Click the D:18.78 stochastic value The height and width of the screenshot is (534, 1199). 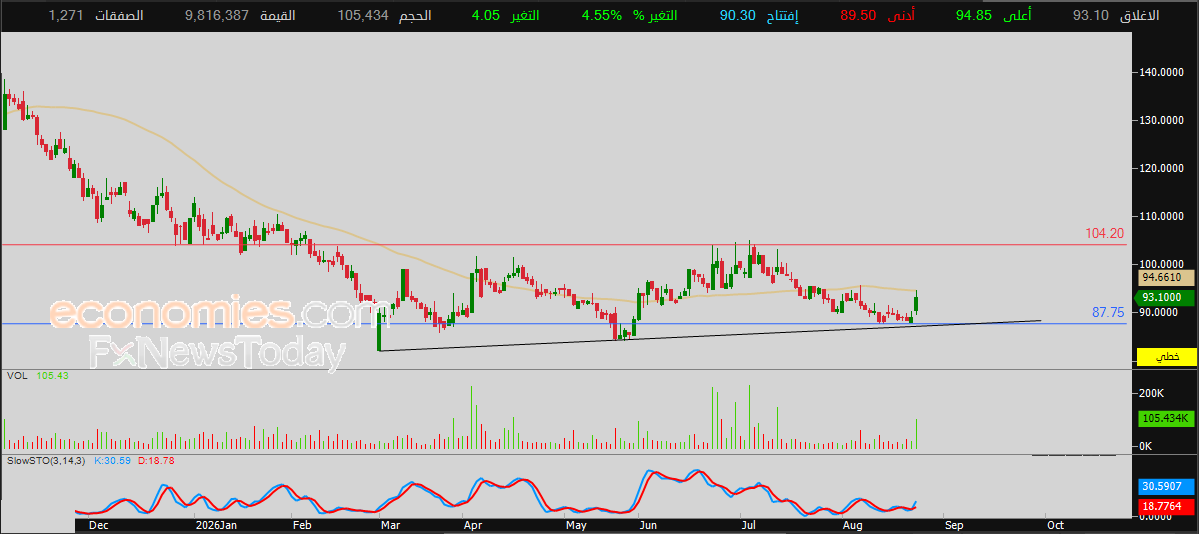tap(151, 461)
